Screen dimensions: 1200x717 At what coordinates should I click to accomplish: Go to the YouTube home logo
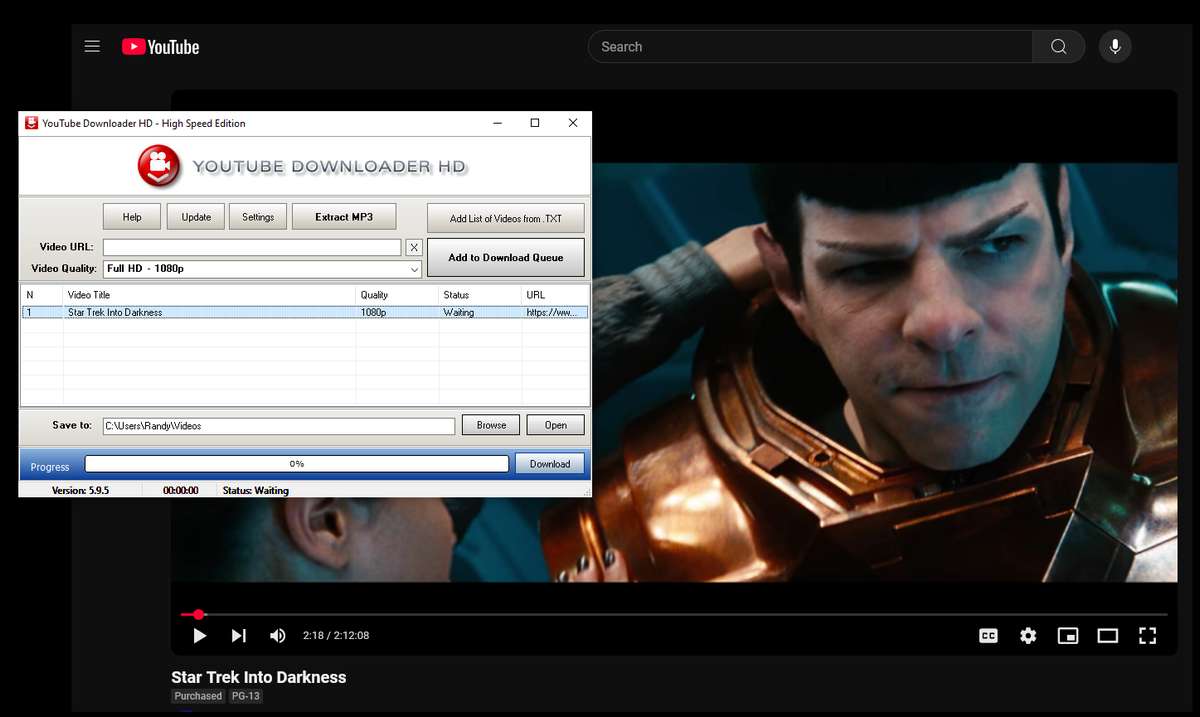[160, 47]
